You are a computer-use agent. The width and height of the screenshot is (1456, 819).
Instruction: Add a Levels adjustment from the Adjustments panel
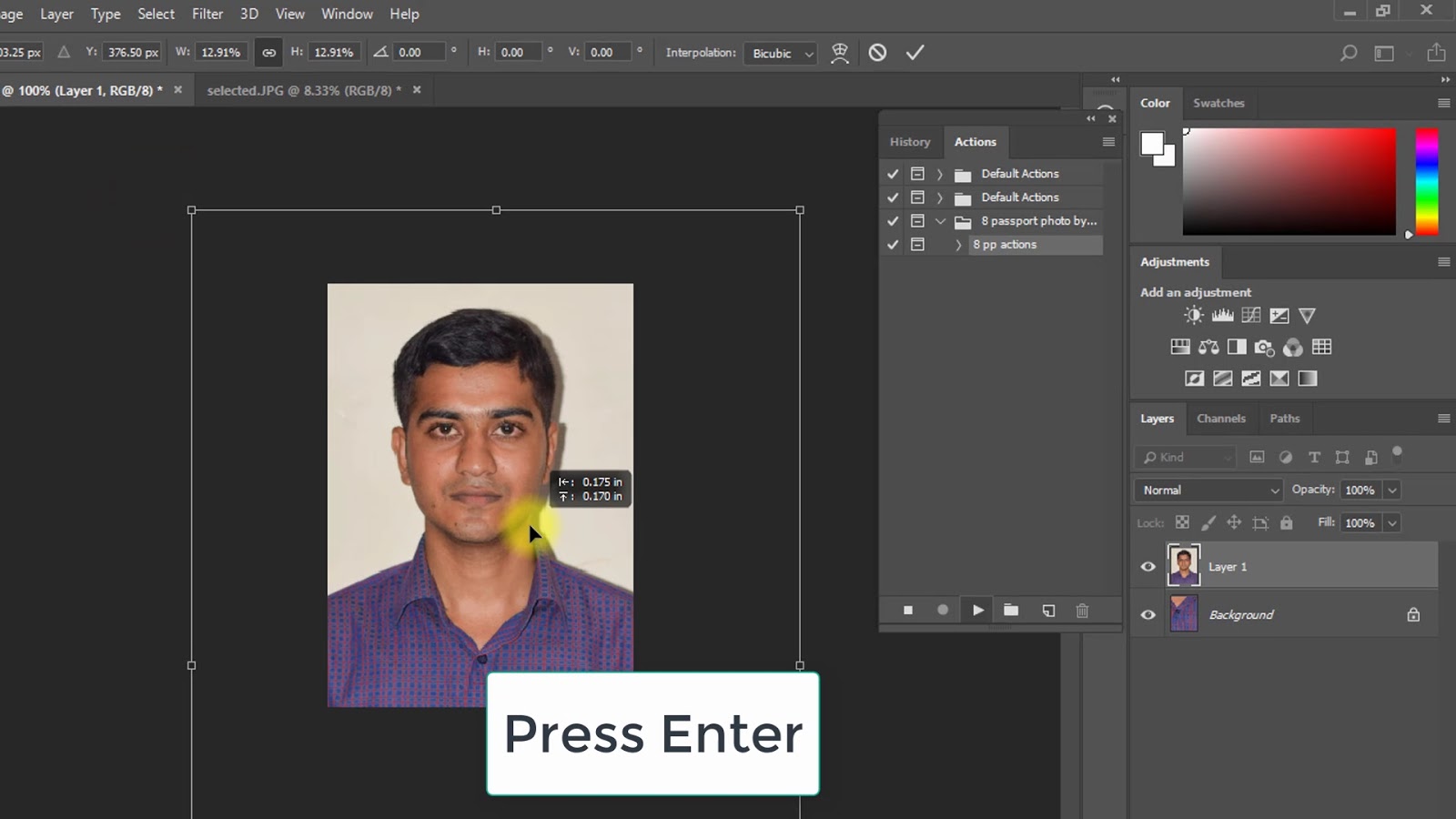tap(1222, 316)
